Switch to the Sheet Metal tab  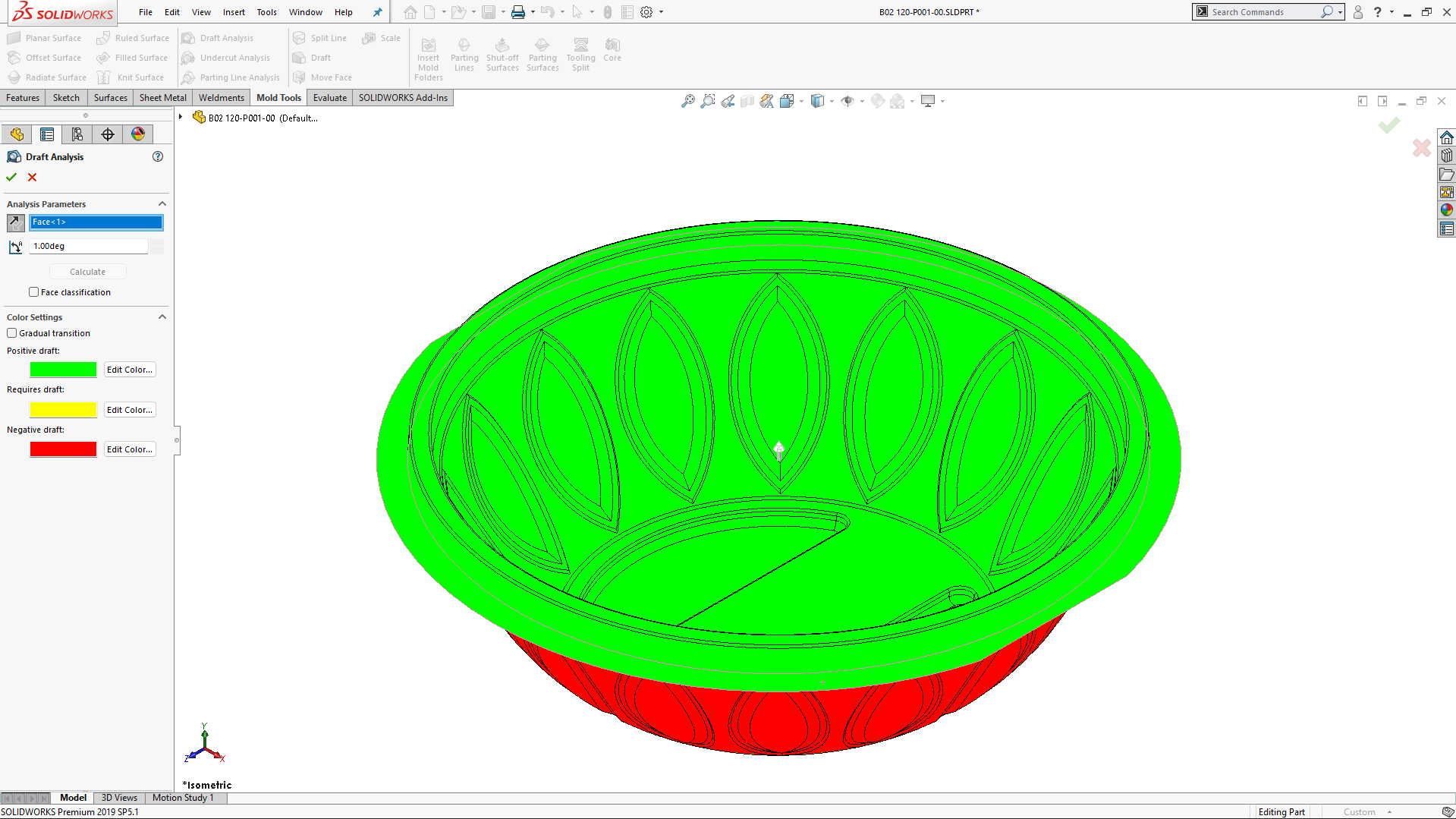click(x=163, y=98)
